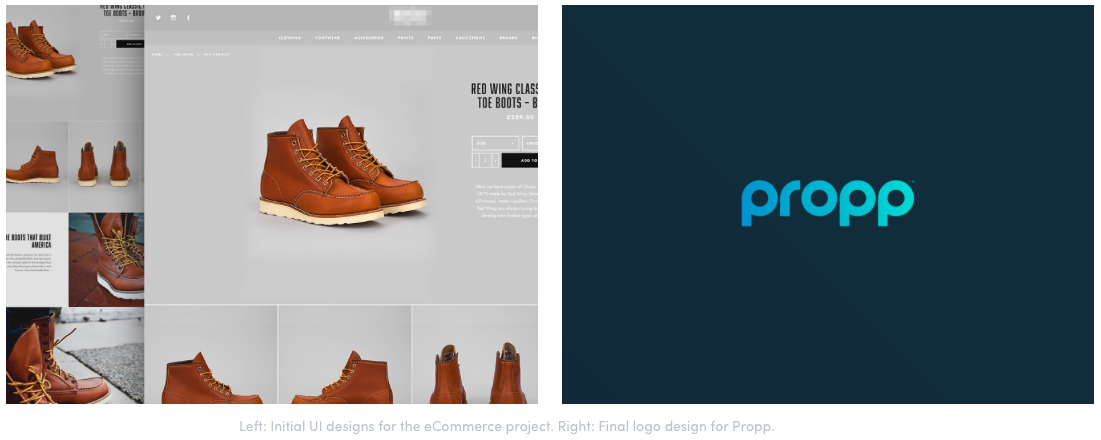Open the Instagram social icon
Screen dimensions: 1101x440
pyautogui.click(x=173, y=18)
